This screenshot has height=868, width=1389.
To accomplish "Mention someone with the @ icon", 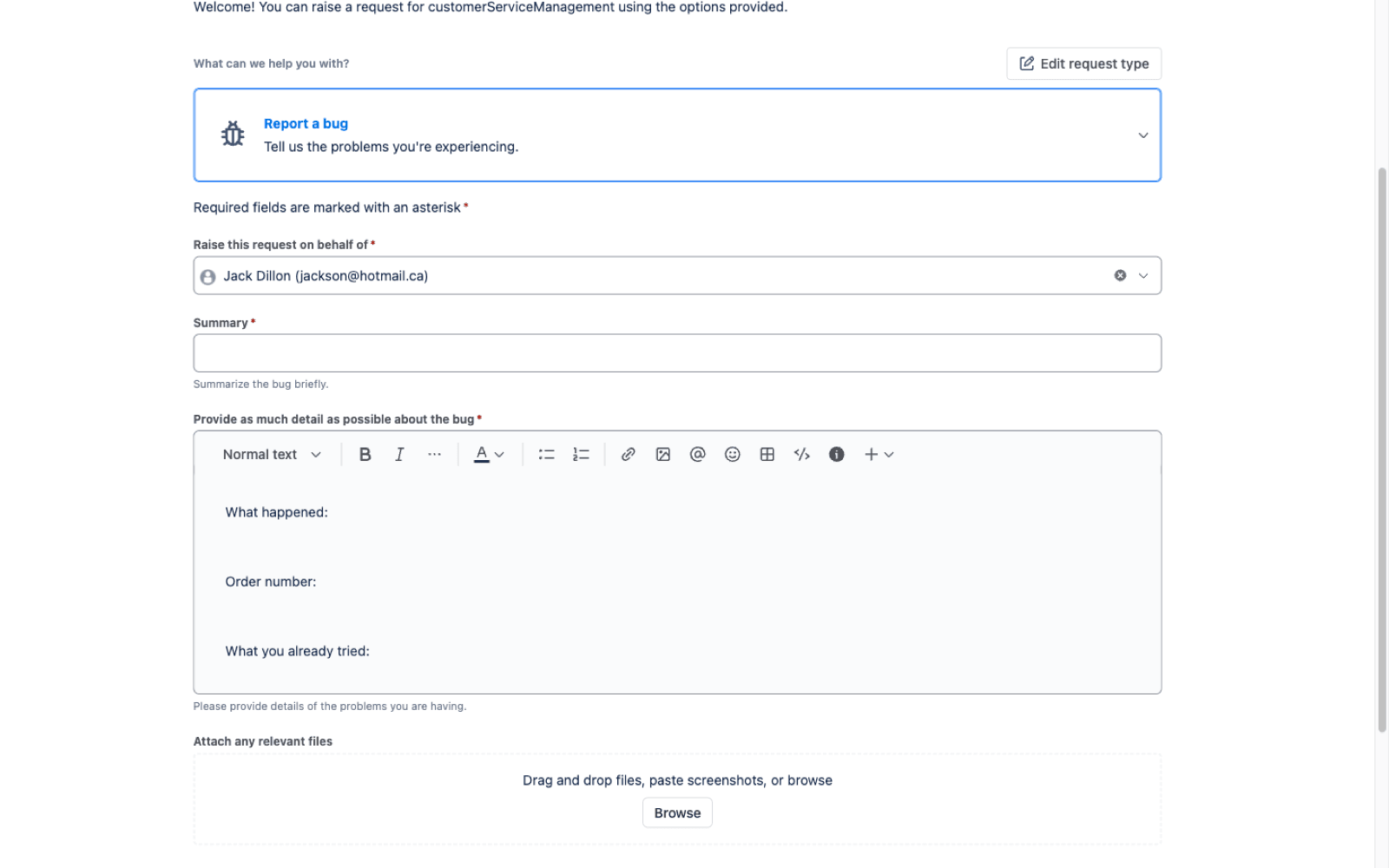I will pos(697,454).
